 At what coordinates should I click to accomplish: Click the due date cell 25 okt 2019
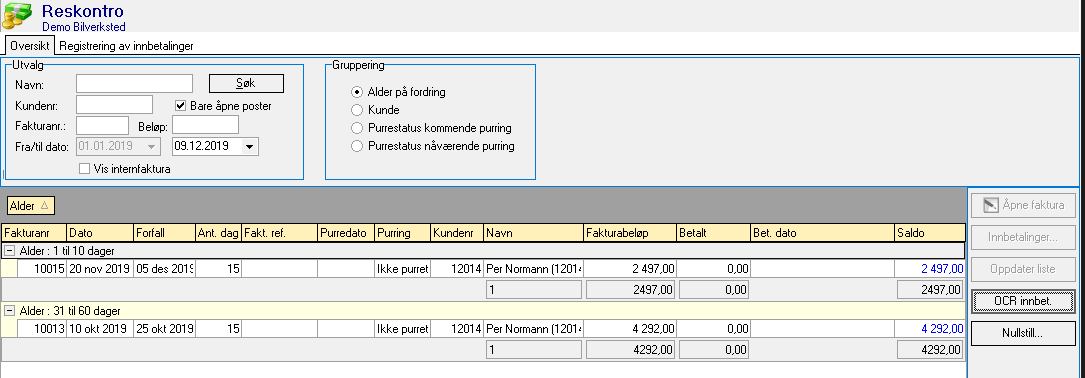[x=164, y=329]
